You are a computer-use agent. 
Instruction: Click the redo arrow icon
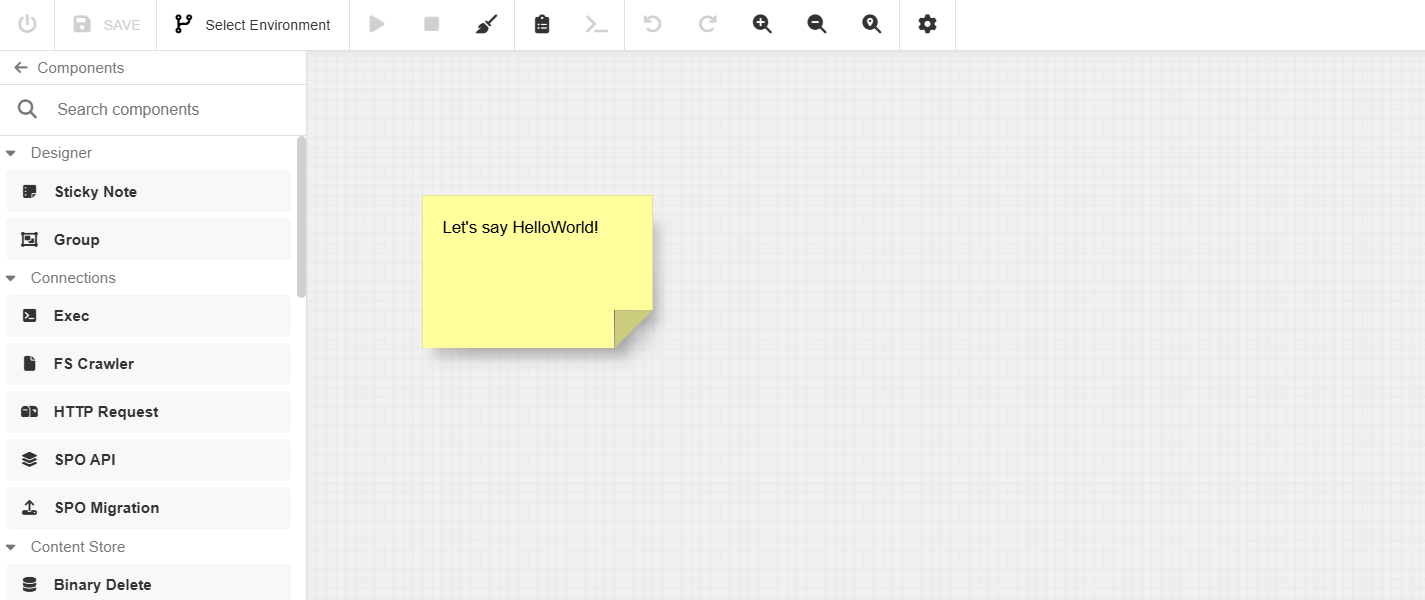(708, 25)
